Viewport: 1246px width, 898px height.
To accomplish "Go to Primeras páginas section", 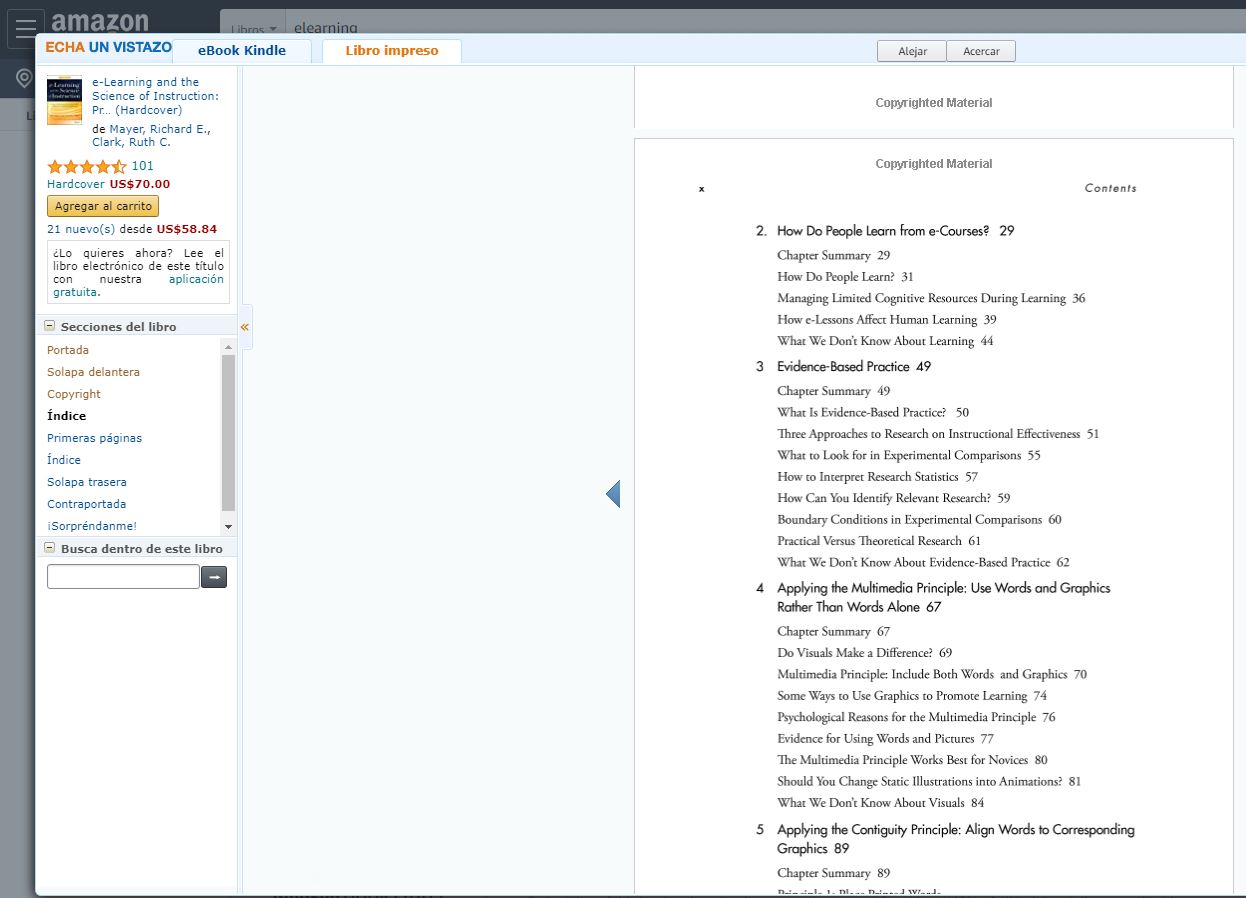I will (x=94, y=438).
